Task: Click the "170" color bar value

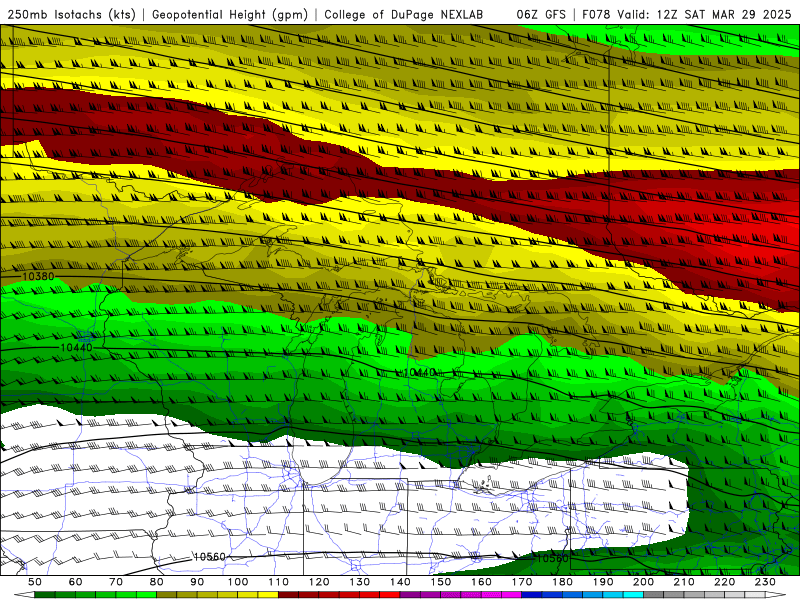Action: click(x=522, y=582)
